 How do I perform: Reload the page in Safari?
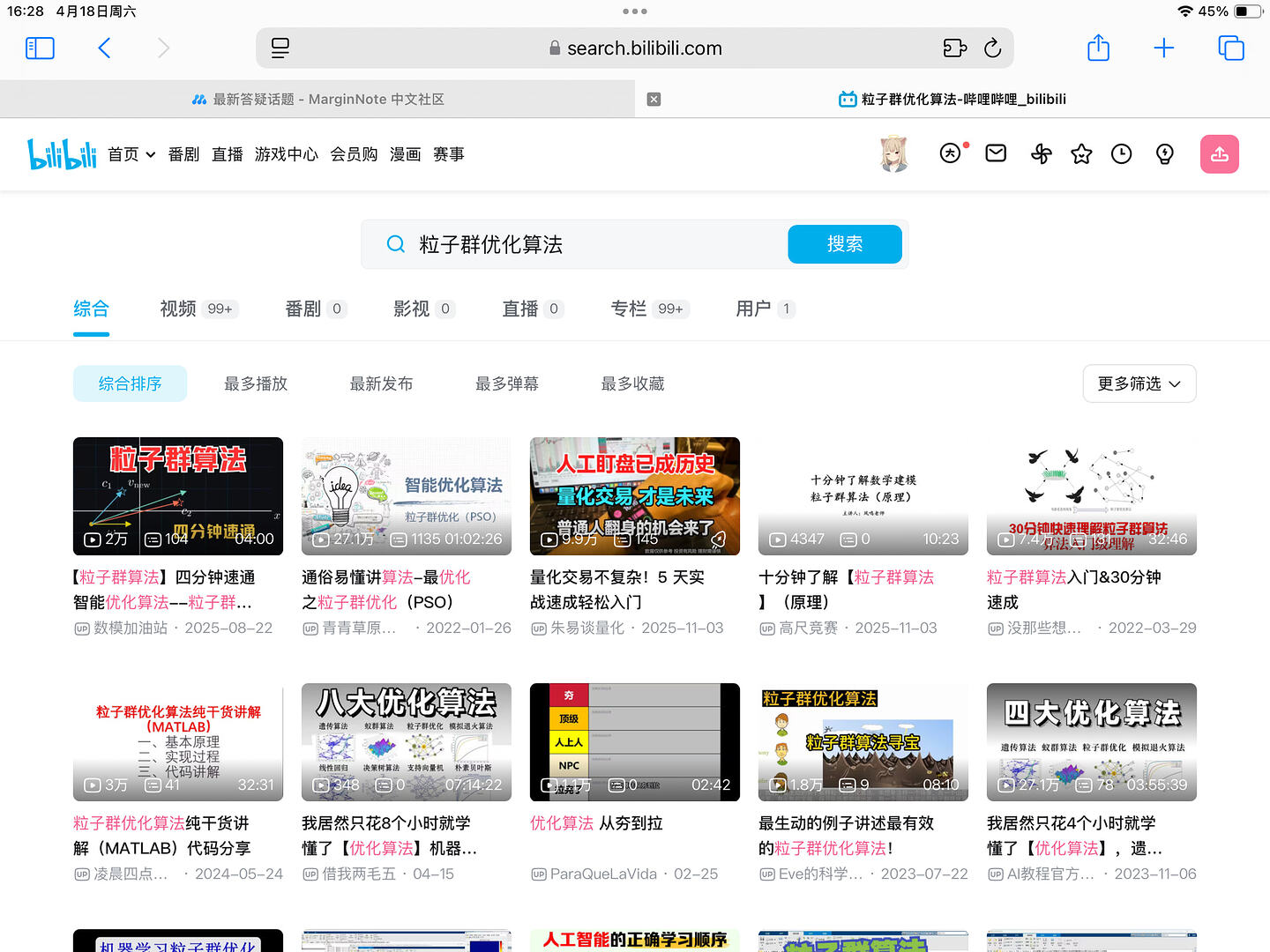[x=992, y=48]
